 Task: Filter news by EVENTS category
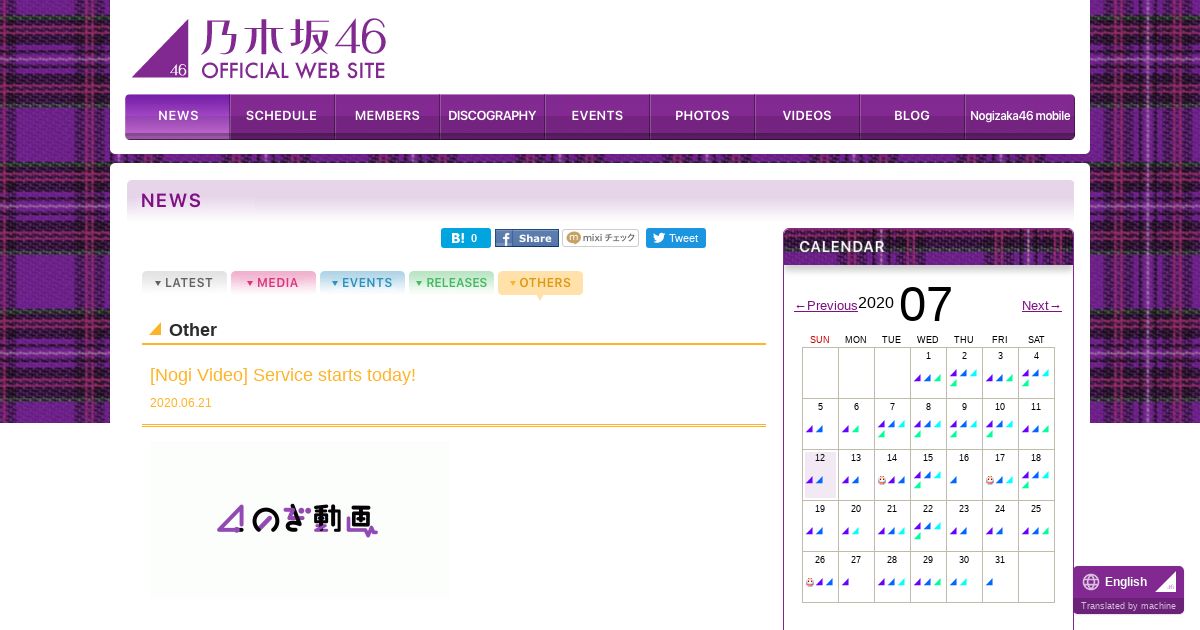coord(362,283)
